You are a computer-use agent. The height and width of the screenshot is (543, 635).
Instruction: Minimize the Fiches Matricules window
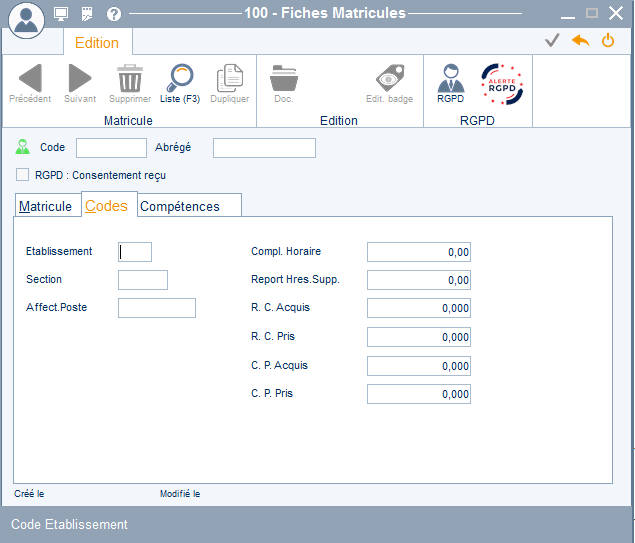[x=568, y=15]
